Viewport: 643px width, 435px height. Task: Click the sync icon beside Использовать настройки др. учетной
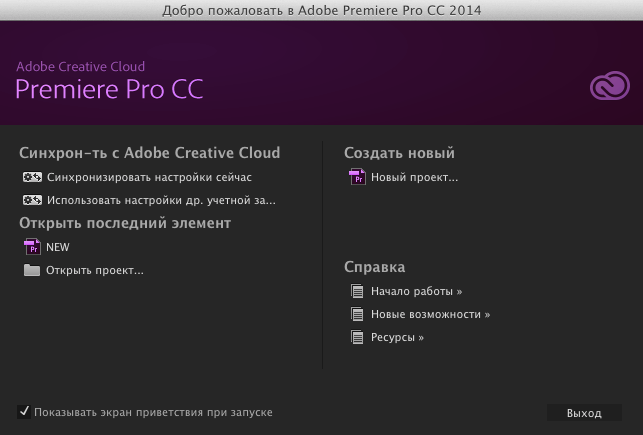click(32, 200)
